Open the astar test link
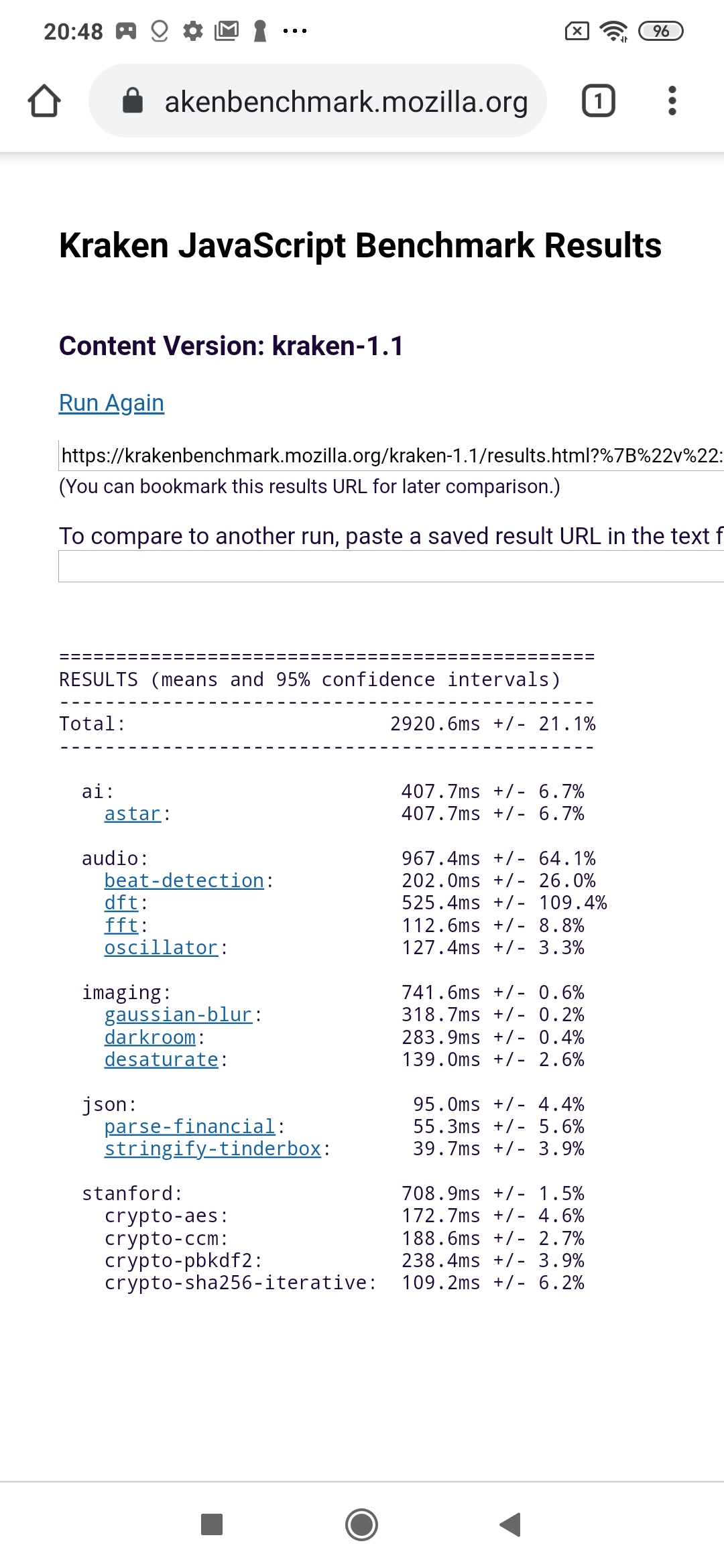Screen dimensions: 724x1568 132,813
